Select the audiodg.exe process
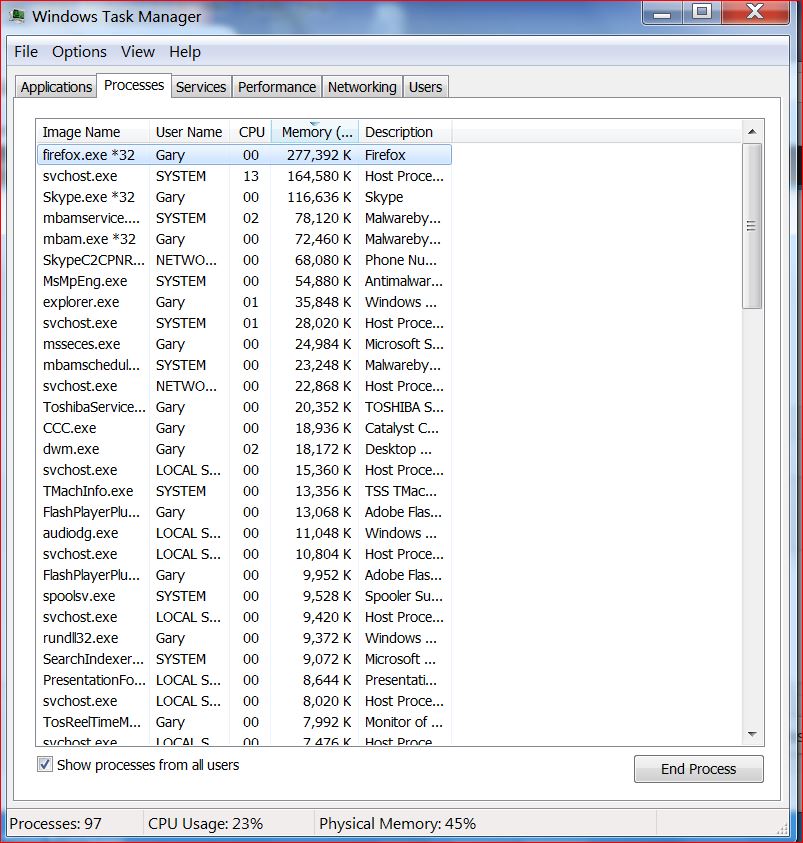 pos(244,533)
